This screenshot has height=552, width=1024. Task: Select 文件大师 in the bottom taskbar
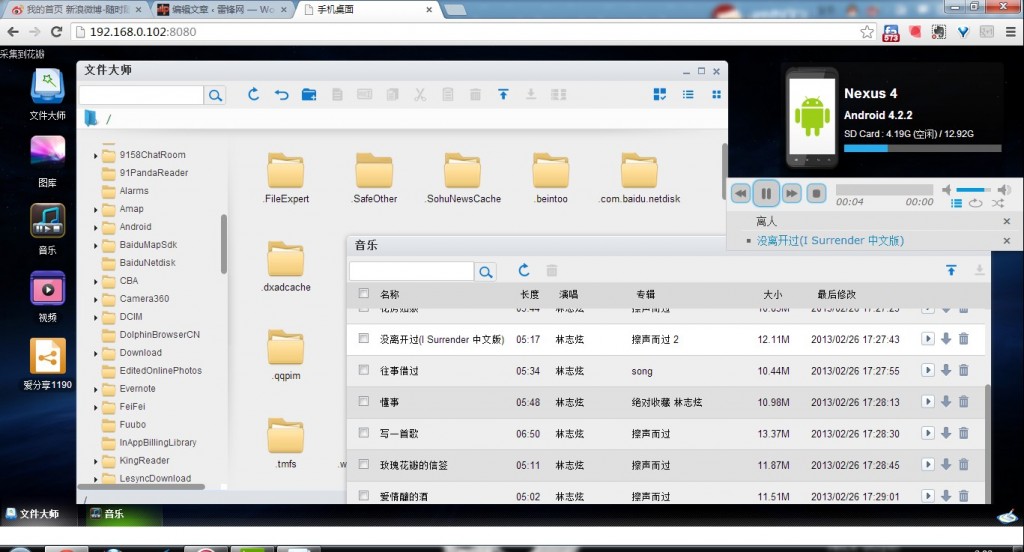(x=33, y=514)
